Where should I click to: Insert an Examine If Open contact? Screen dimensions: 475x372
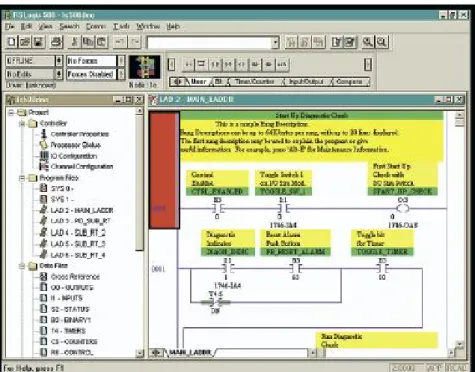[228, 64]
